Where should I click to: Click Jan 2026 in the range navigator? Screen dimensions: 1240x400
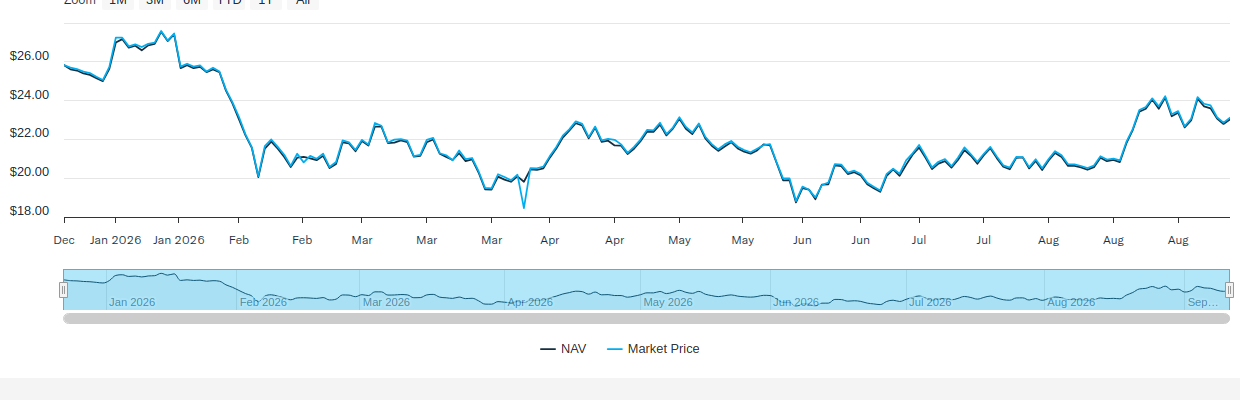(x=132, y=302)
